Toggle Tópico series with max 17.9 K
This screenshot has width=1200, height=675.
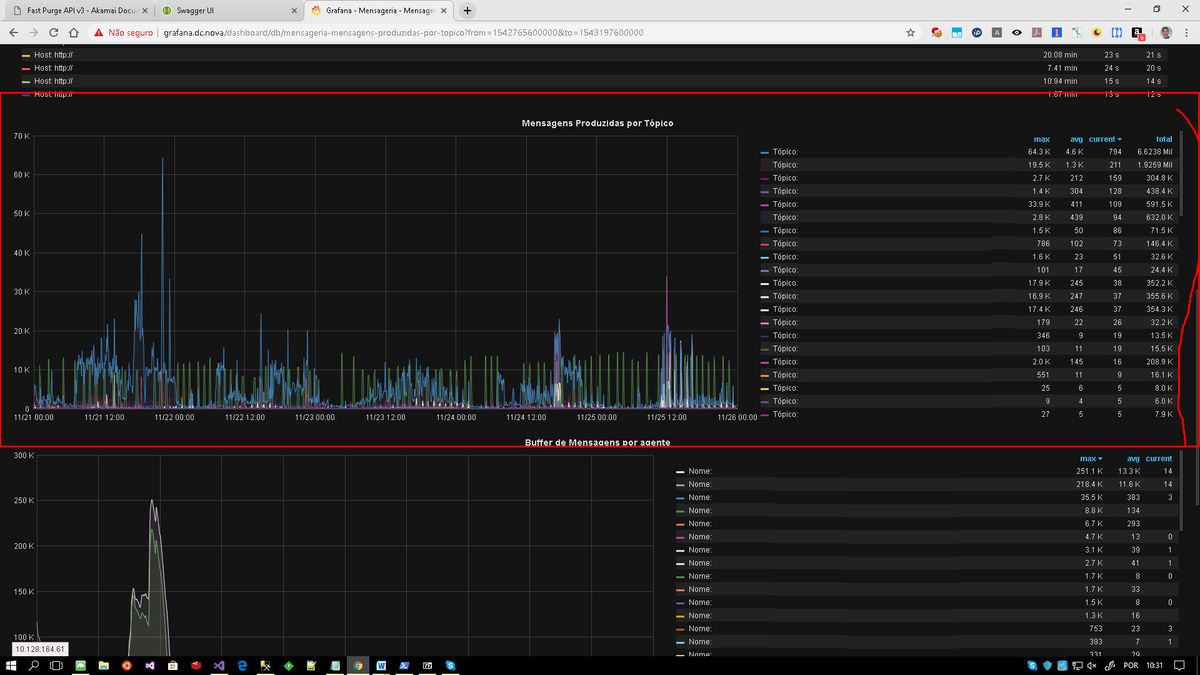pos(786,283)
